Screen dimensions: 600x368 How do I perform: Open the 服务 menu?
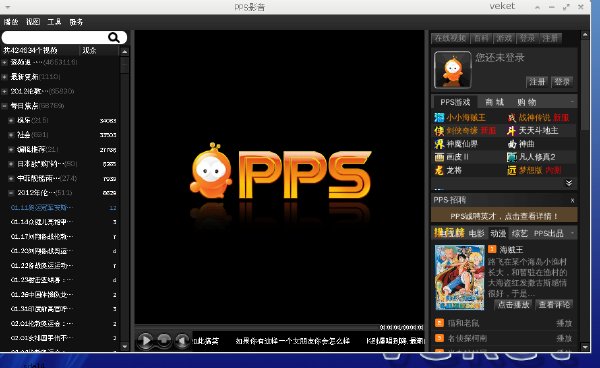tap(76, 22)
